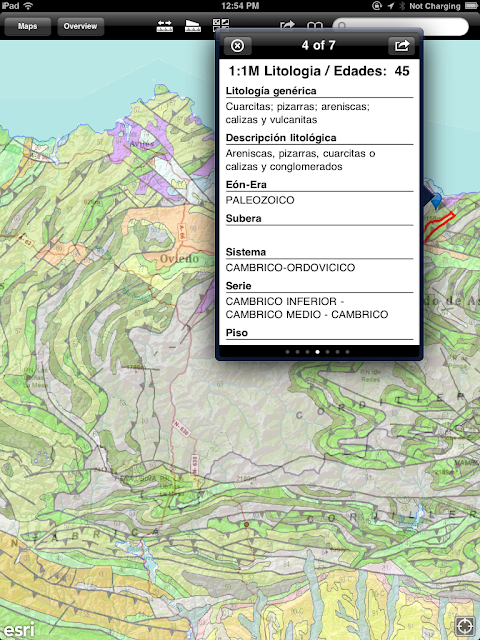Tap the 'PALEOZOICO' value

(260, 200)
